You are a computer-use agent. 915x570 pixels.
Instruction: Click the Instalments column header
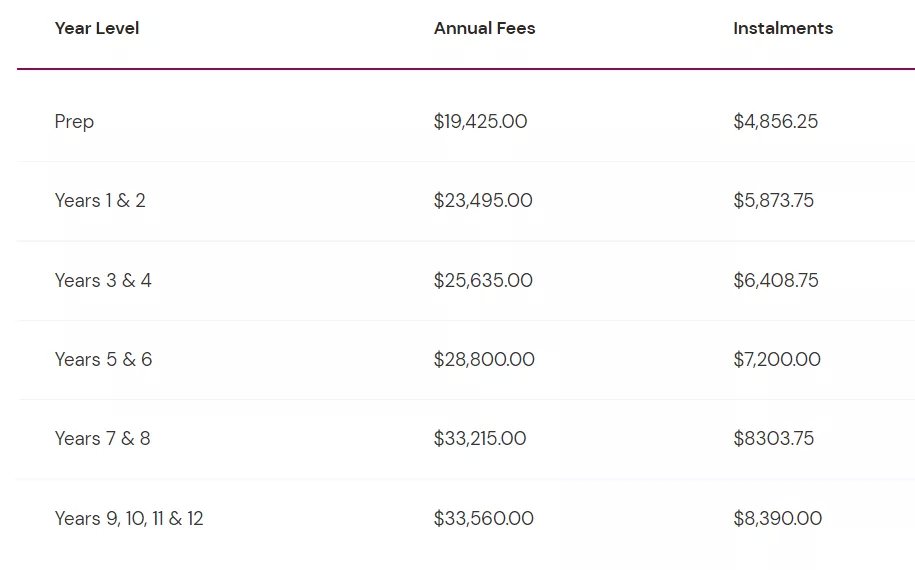pos(783,28)
